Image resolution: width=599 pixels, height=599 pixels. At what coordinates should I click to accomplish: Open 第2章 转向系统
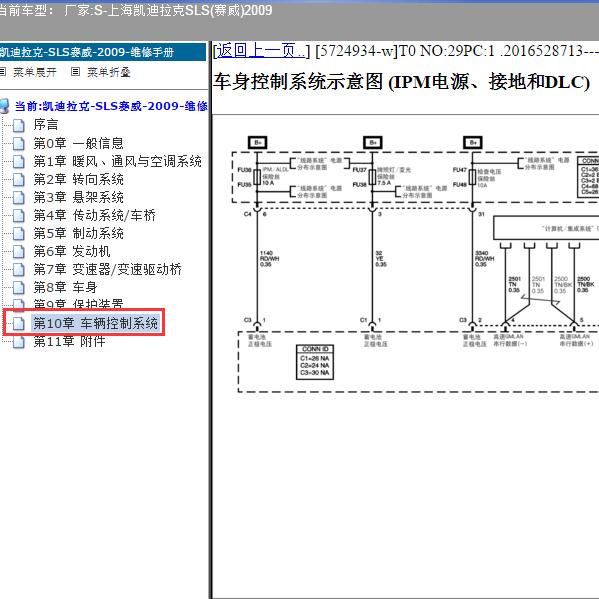point(79,179)
